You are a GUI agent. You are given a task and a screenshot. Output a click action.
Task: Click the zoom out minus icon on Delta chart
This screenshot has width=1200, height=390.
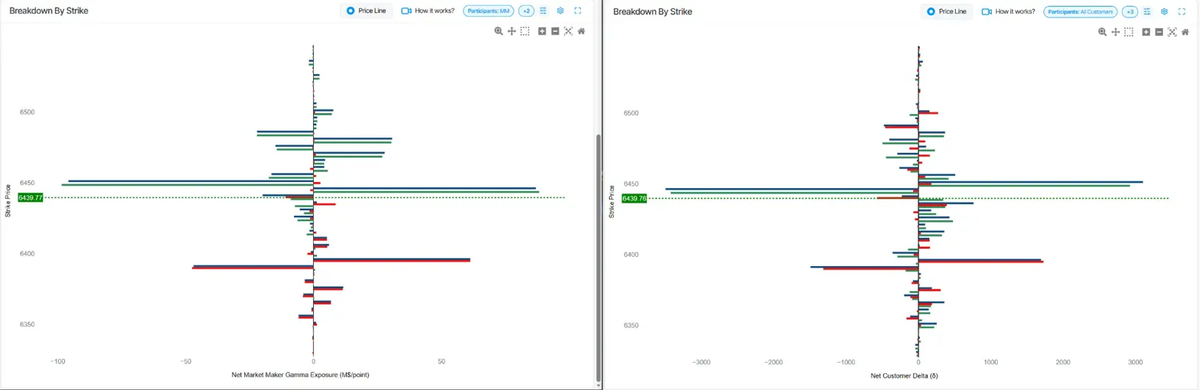1159,32
